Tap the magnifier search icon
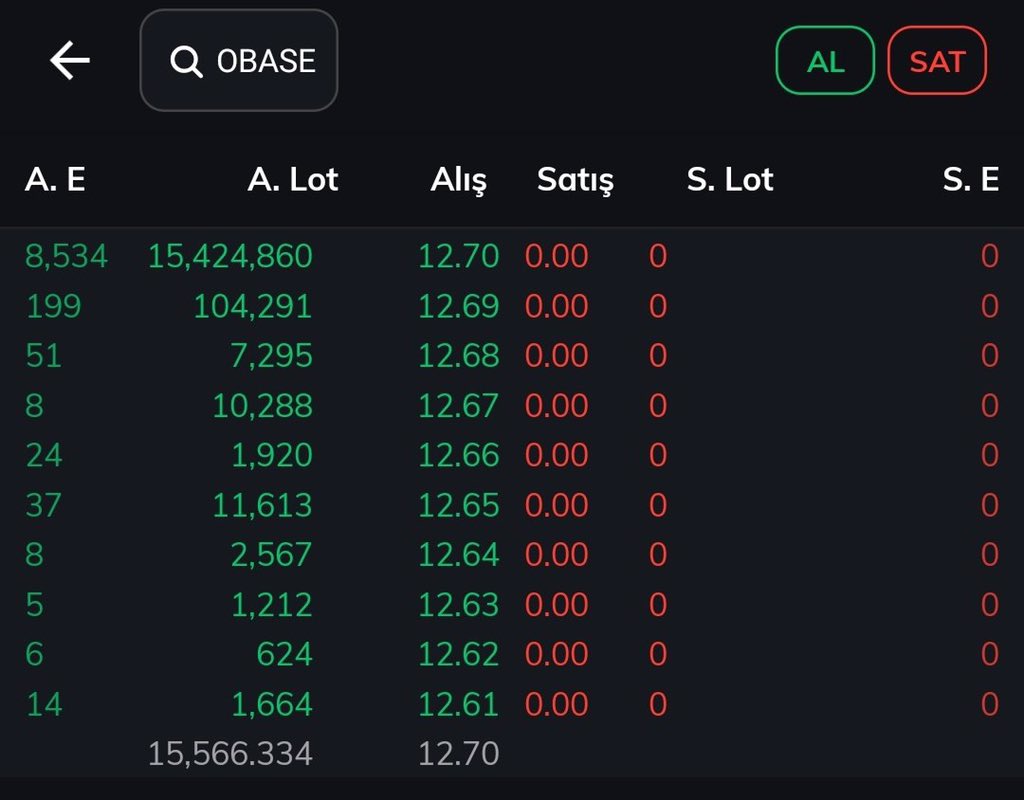 pyautogui.click(x=186, y=62)
